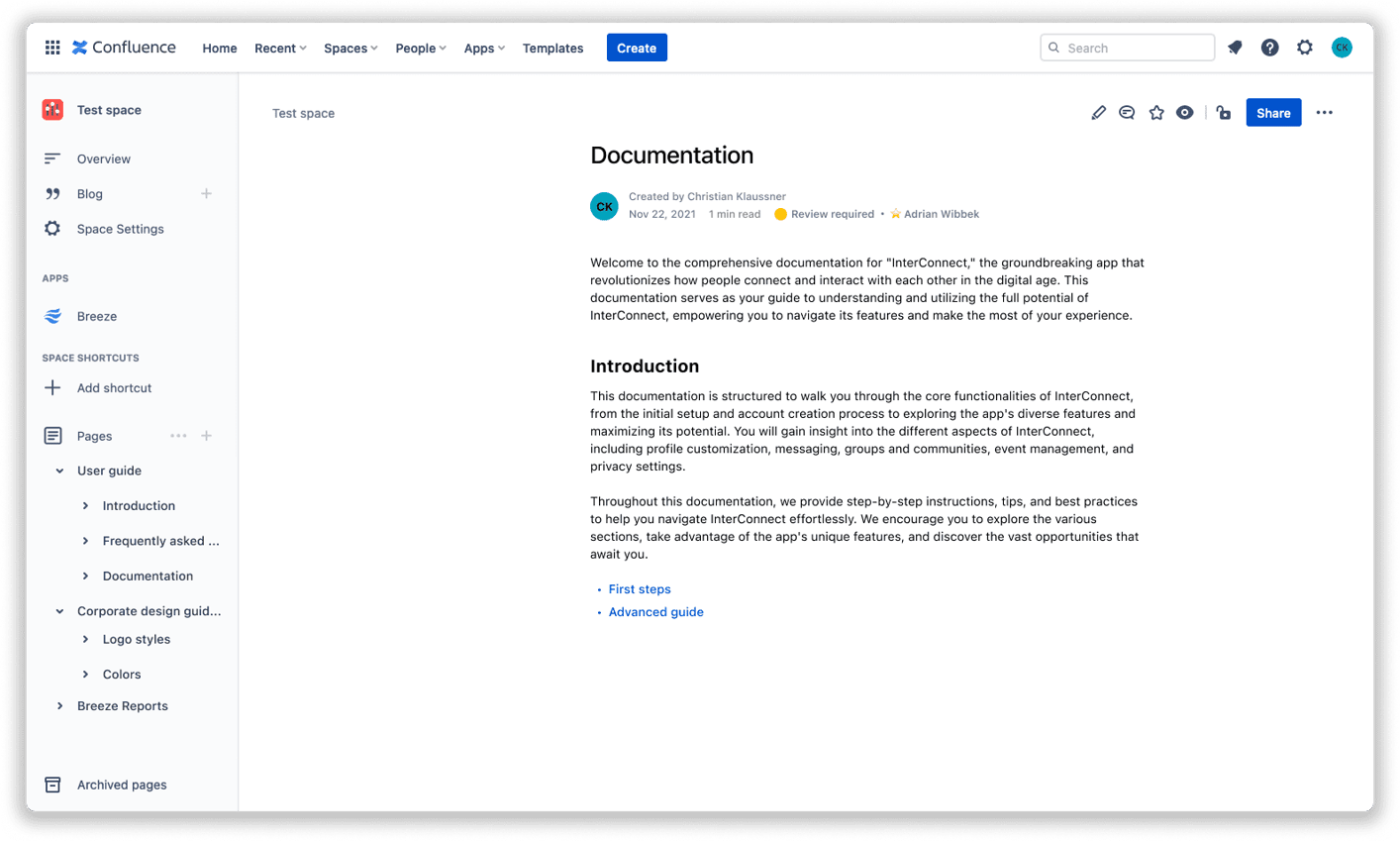Screen dimensions: 1400x841
Task: Click the blue Share button
Action: [1273, 112]
